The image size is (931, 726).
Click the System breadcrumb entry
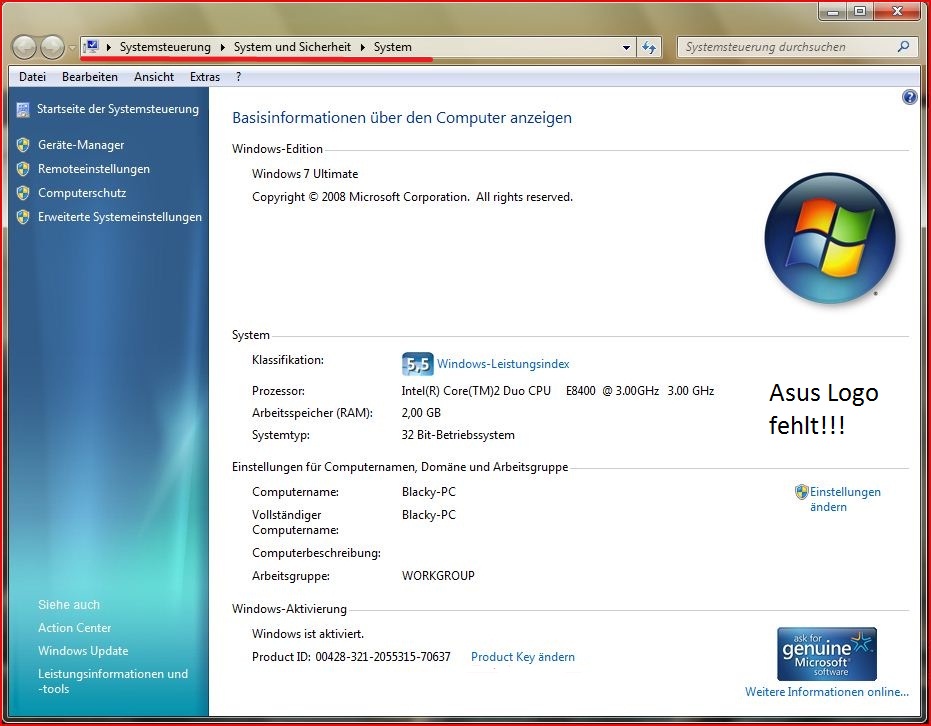point(392,47)
